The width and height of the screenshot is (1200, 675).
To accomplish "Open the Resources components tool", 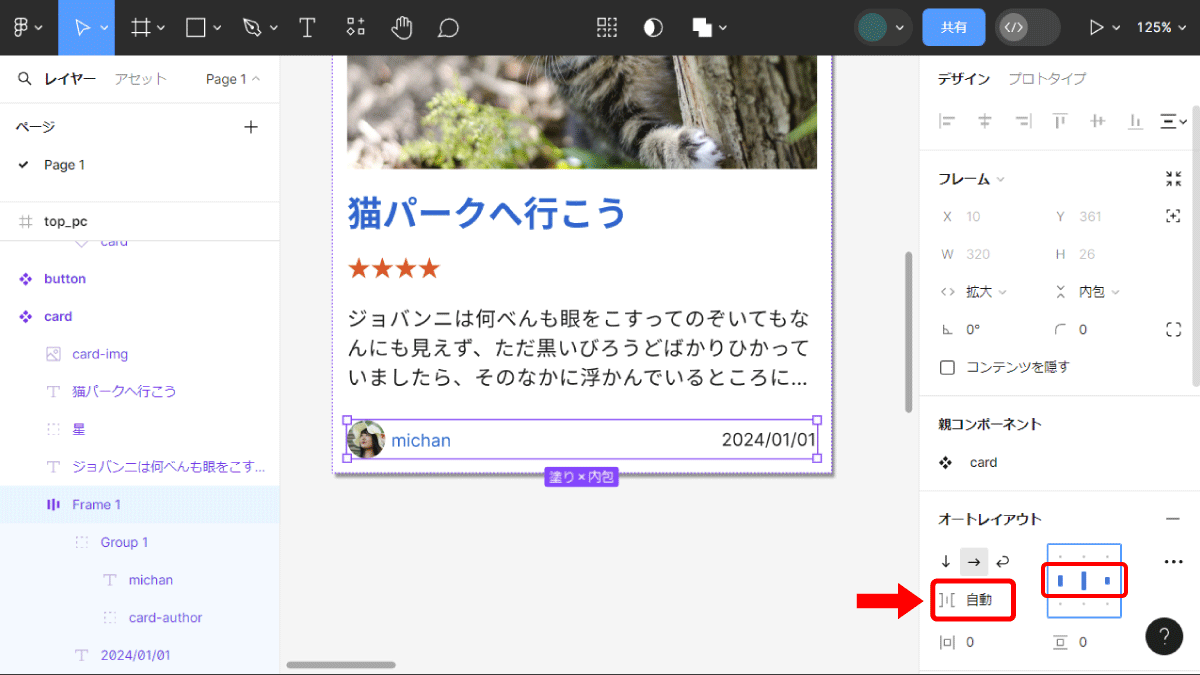I will [x=355, y=28].
